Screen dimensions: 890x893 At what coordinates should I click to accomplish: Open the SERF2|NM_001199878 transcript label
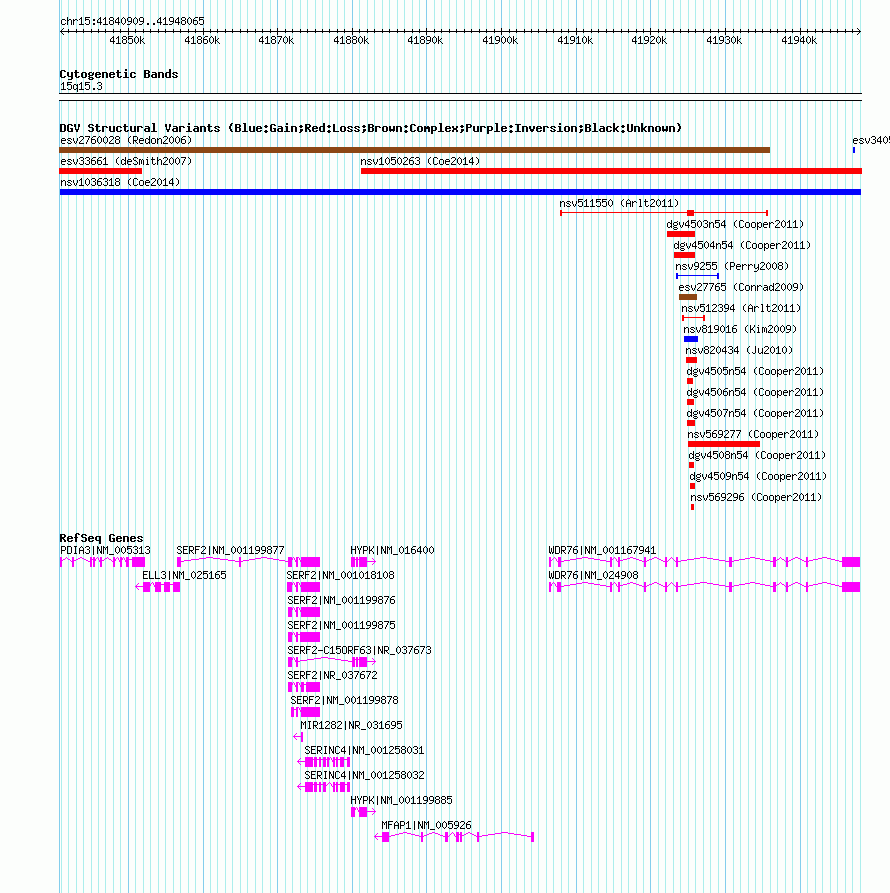pos(344,701)
